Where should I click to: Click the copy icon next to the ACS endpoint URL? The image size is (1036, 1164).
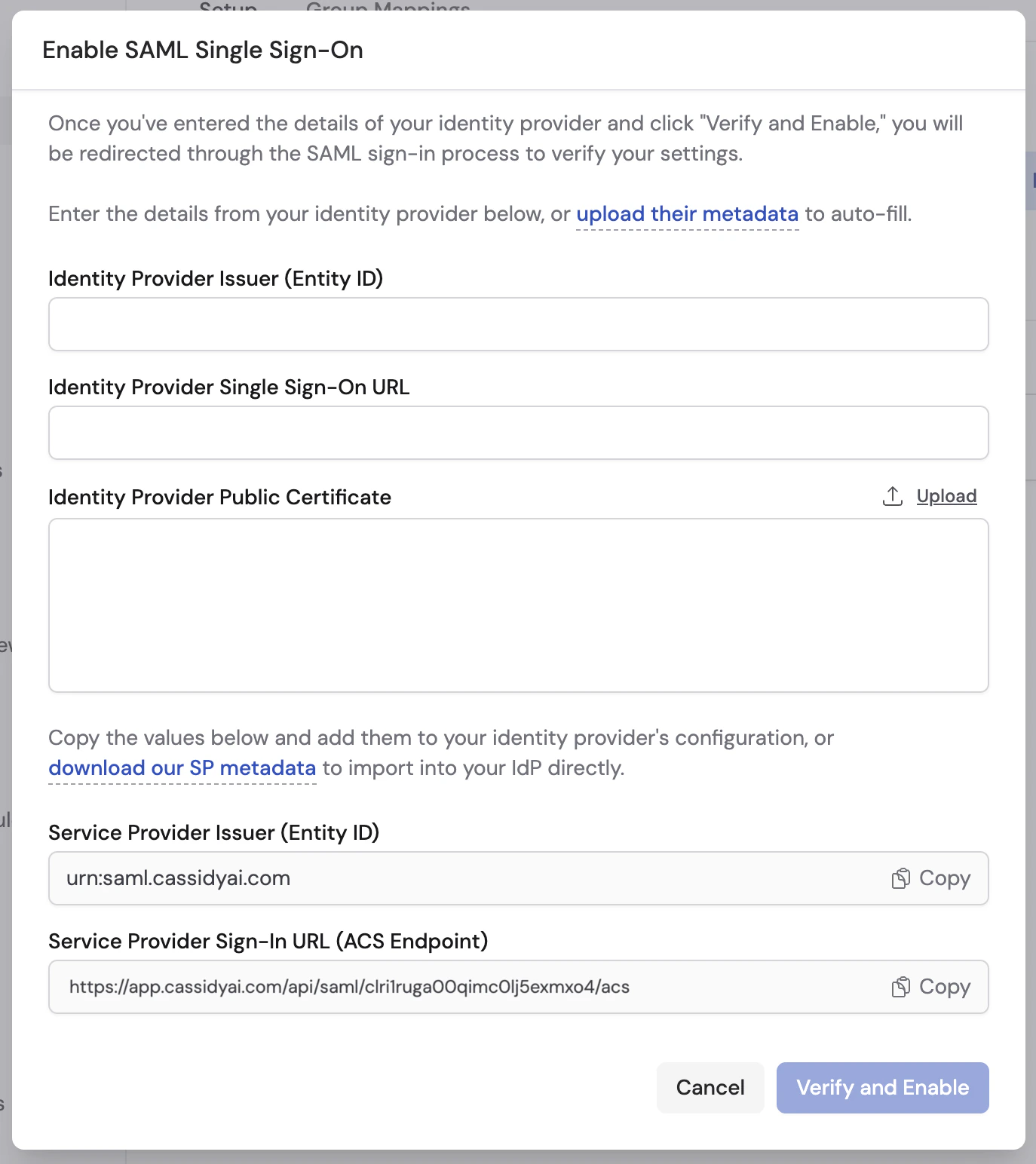coord(902,986)
